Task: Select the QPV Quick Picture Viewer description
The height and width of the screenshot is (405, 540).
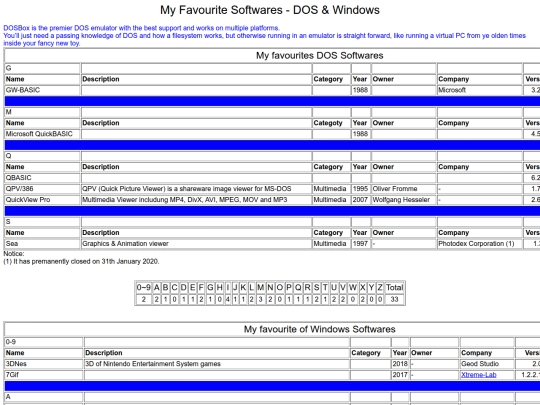Action: point(196,189)
